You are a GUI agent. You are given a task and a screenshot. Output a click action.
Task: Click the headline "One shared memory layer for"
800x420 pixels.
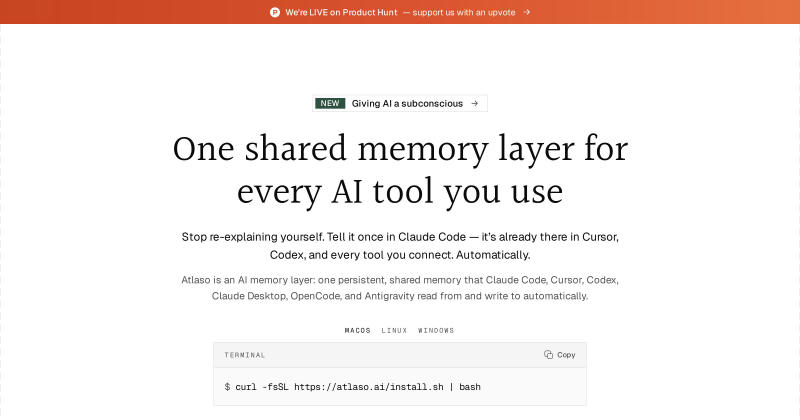point(400,149)
